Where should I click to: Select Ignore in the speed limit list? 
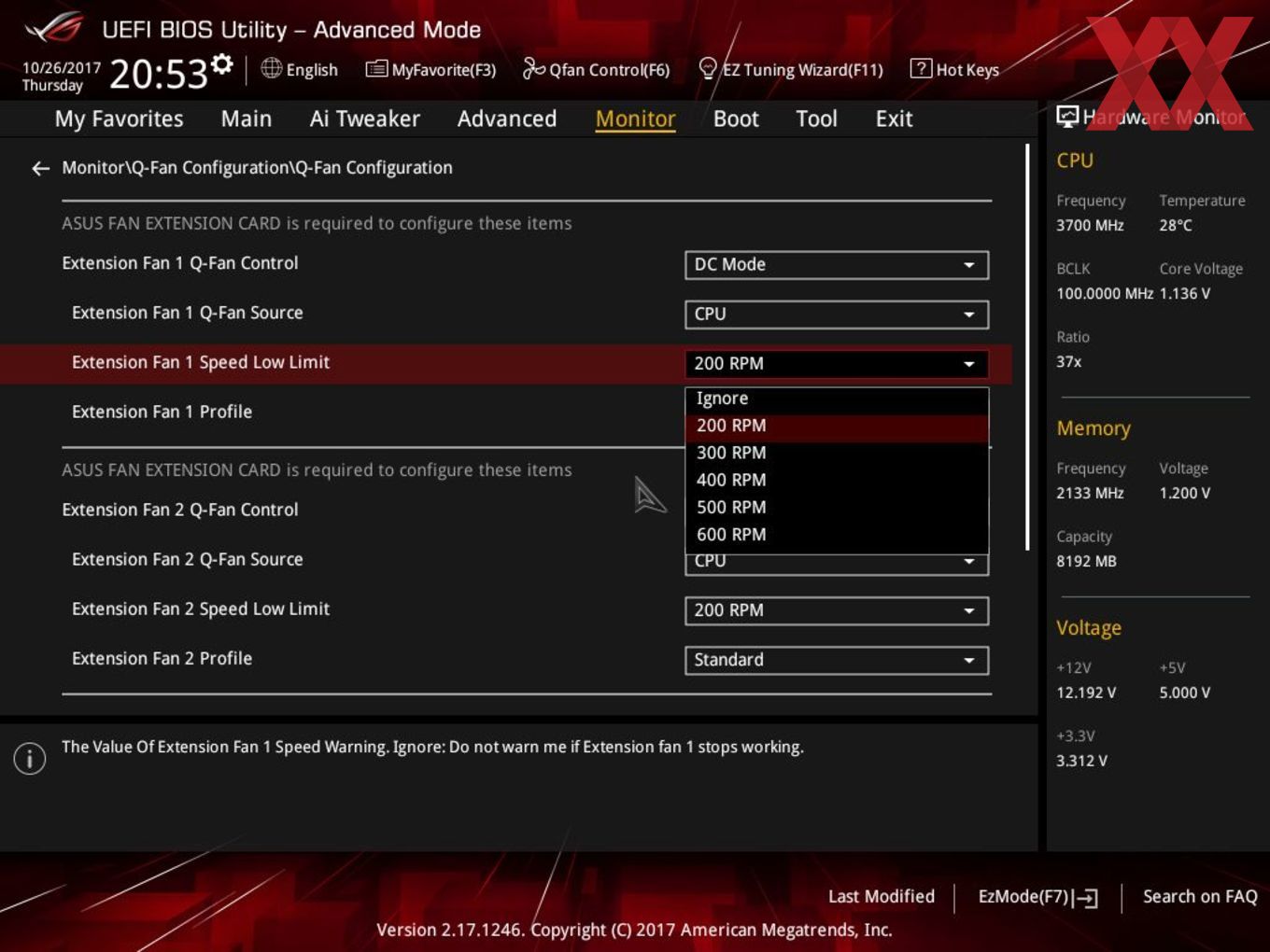click(837, 399)
